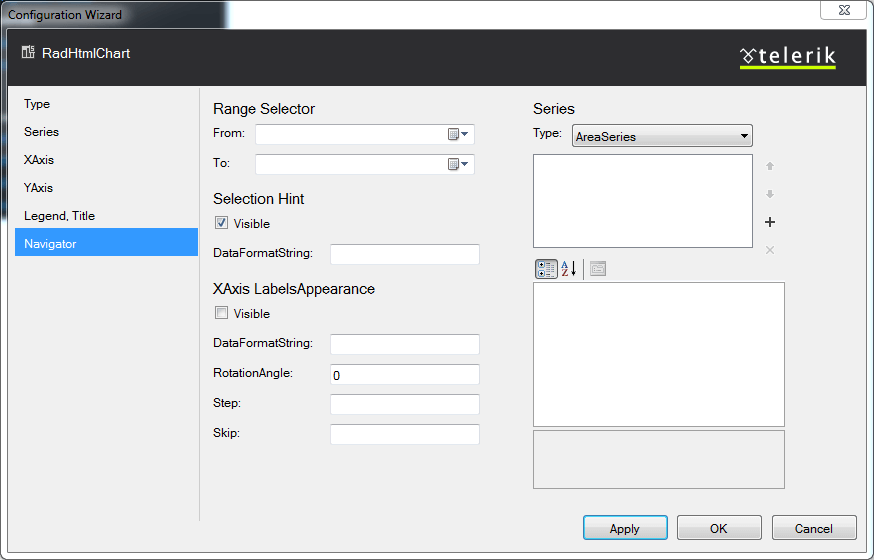
Task: Uncheck Selection Hint Visible checkbox
Action: point(221,223)
